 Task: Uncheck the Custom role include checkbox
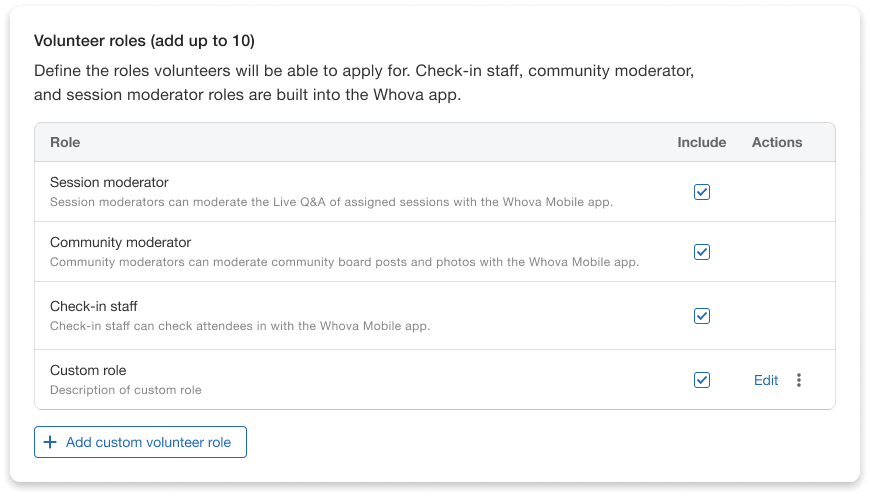702,380
